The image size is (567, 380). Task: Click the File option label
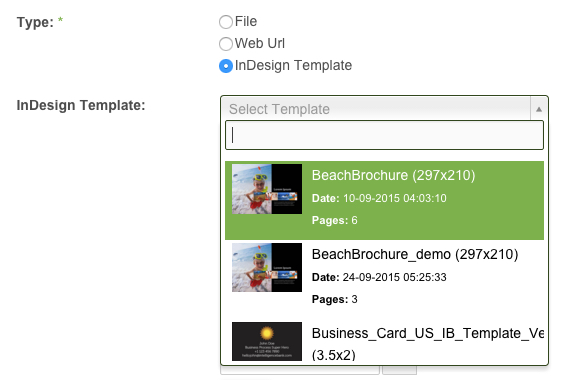pos(246,22)
